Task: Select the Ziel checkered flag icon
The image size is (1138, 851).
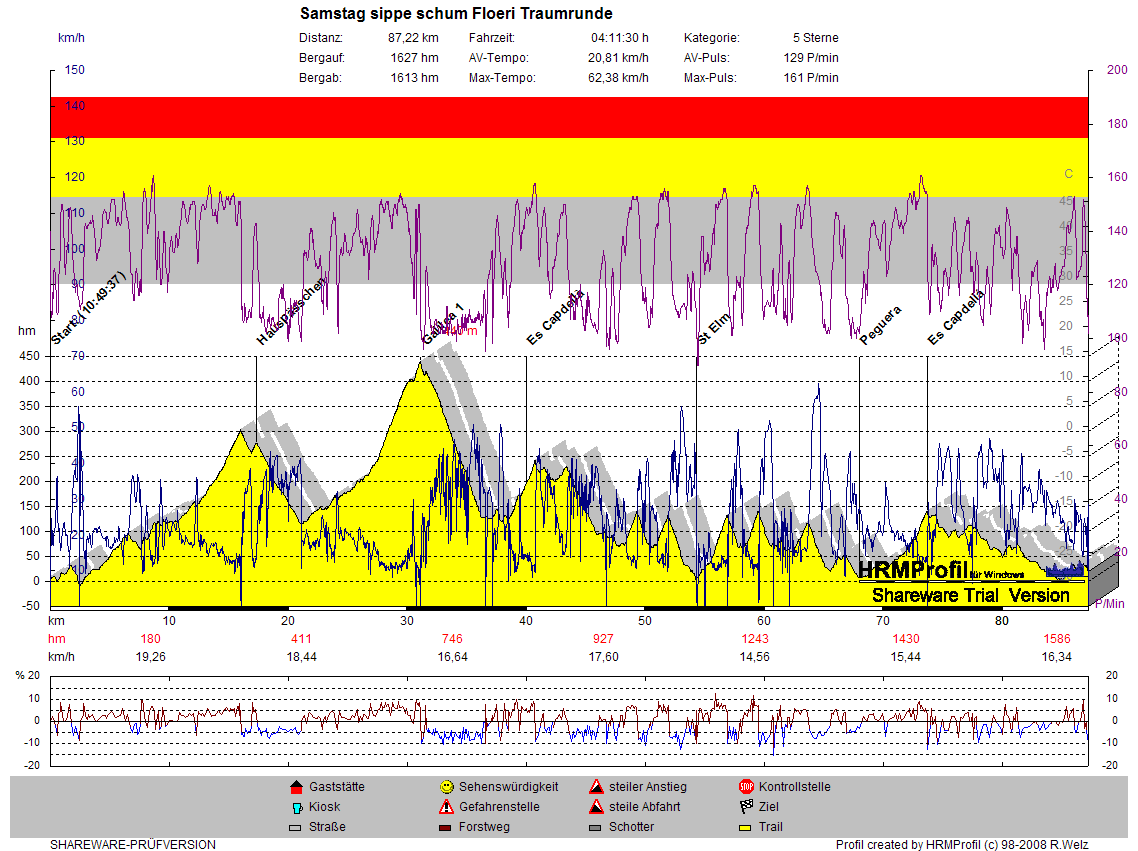Action: 746,807
